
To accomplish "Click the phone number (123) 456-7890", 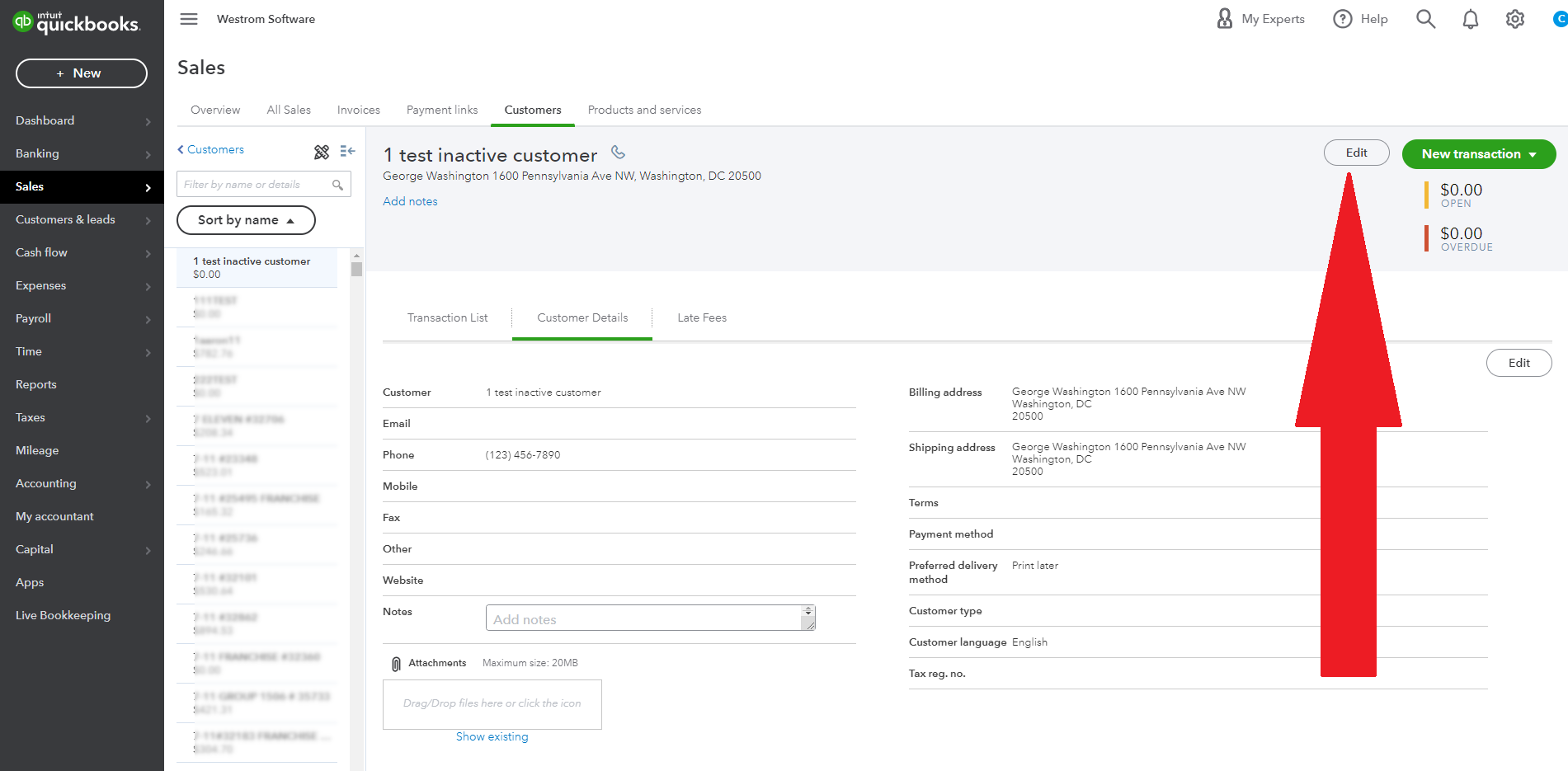I will tap(523, 455).
